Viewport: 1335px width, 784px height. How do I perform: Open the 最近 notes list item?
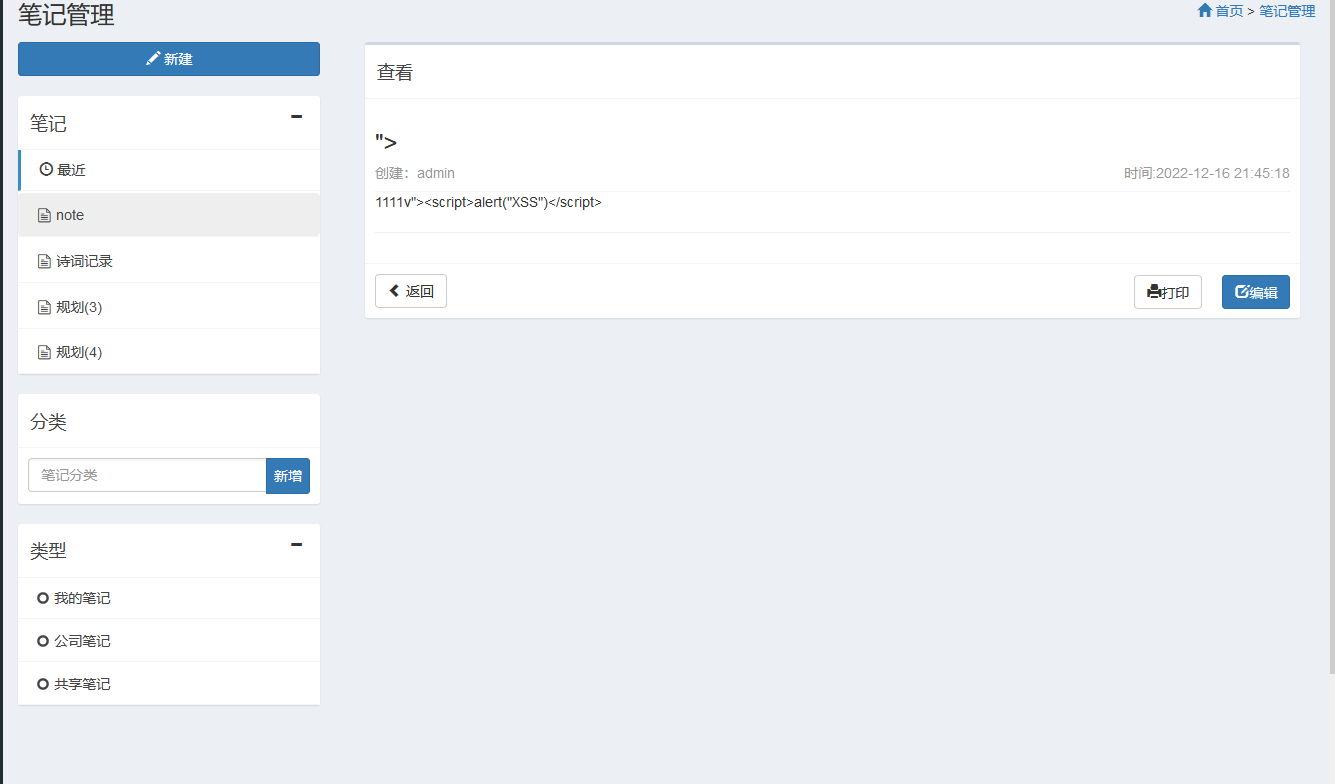[x=169, y=170]
